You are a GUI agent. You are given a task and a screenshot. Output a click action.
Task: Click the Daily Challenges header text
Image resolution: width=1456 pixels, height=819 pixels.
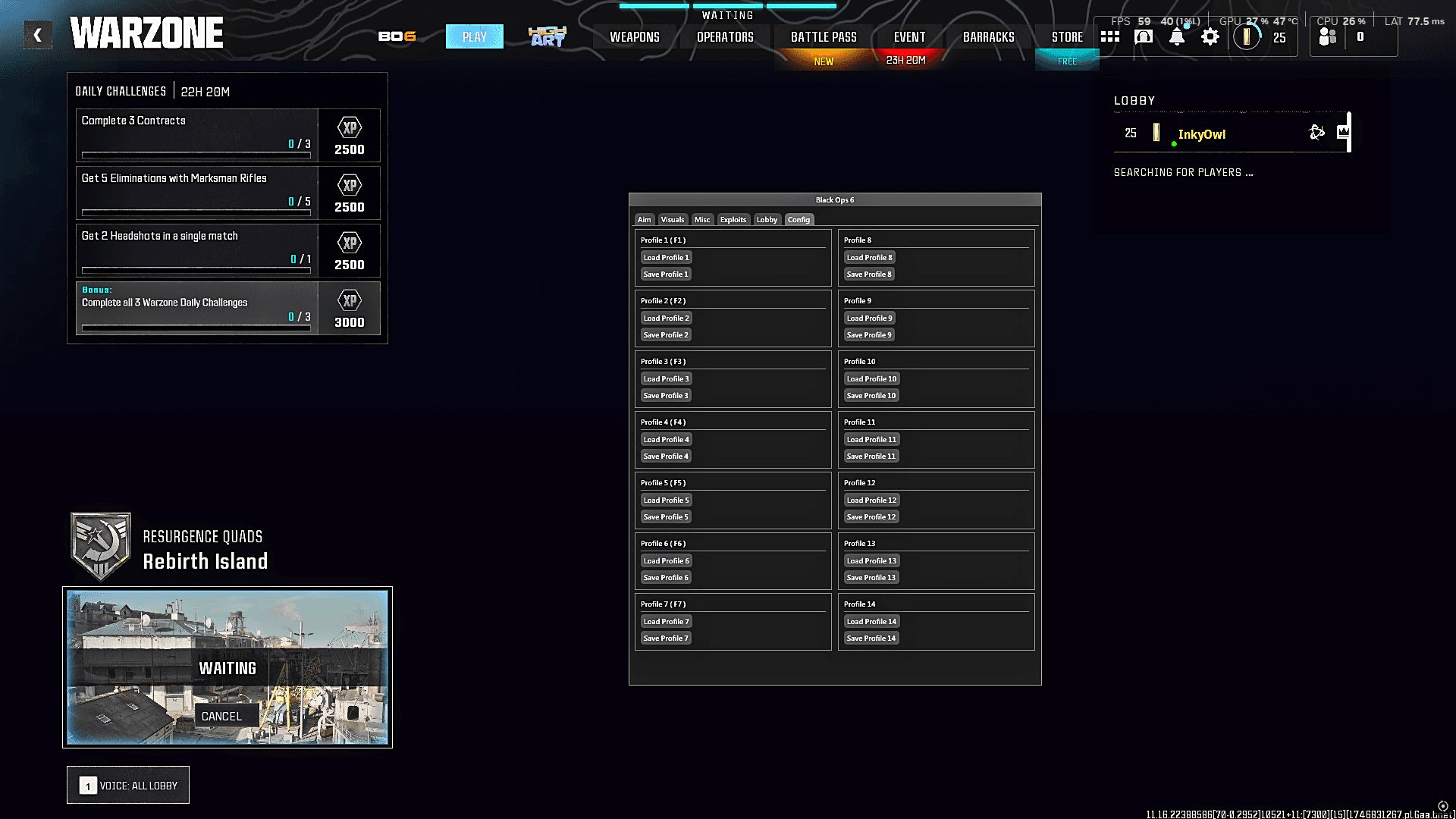[121, 91]
